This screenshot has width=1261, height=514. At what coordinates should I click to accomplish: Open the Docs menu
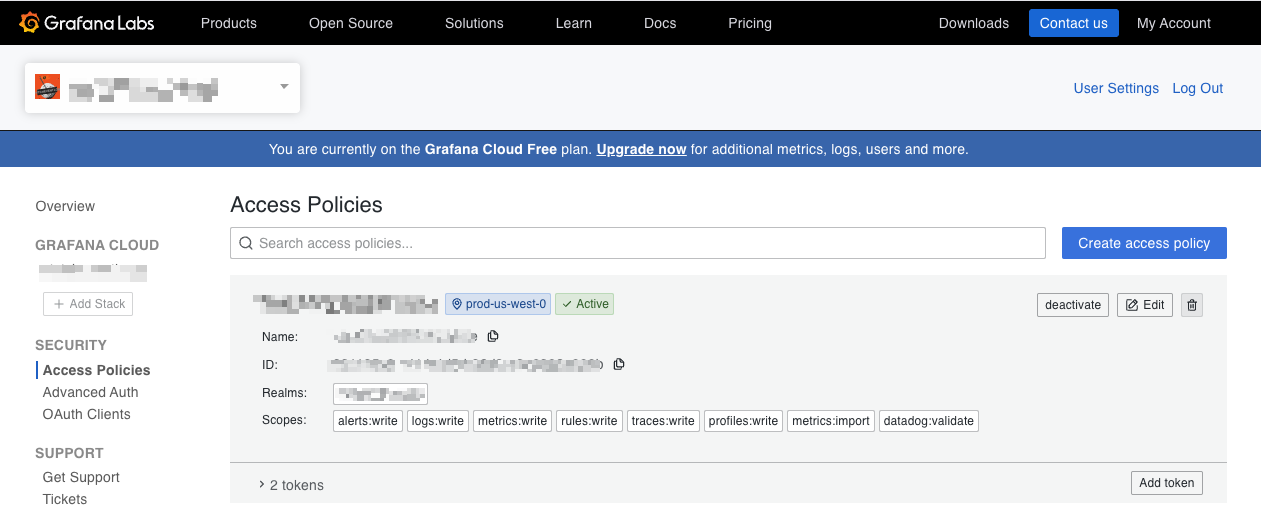[660, 23]
